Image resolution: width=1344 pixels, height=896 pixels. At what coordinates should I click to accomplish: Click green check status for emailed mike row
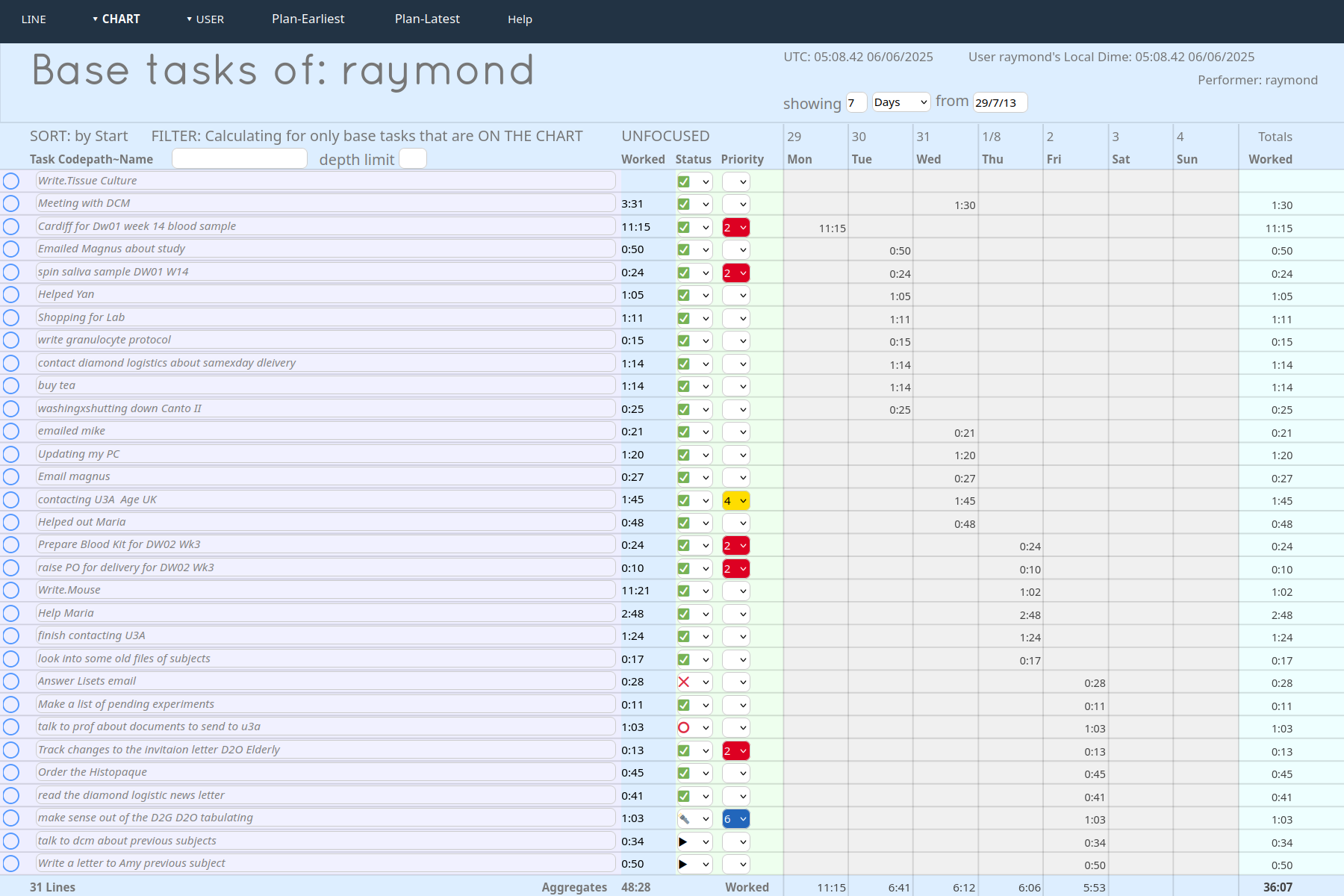pos(684,432)
